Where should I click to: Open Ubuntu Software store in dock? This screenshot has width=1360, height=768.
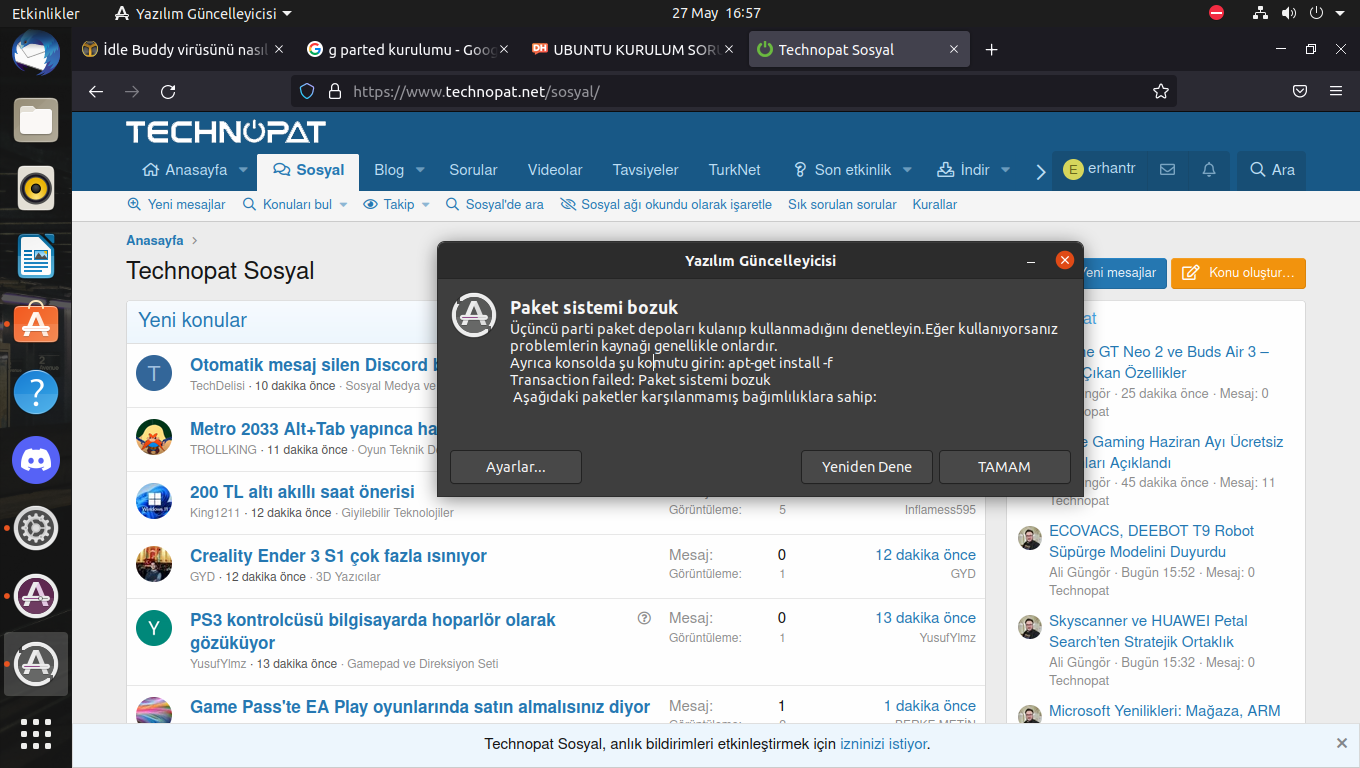tap(36, 324)
